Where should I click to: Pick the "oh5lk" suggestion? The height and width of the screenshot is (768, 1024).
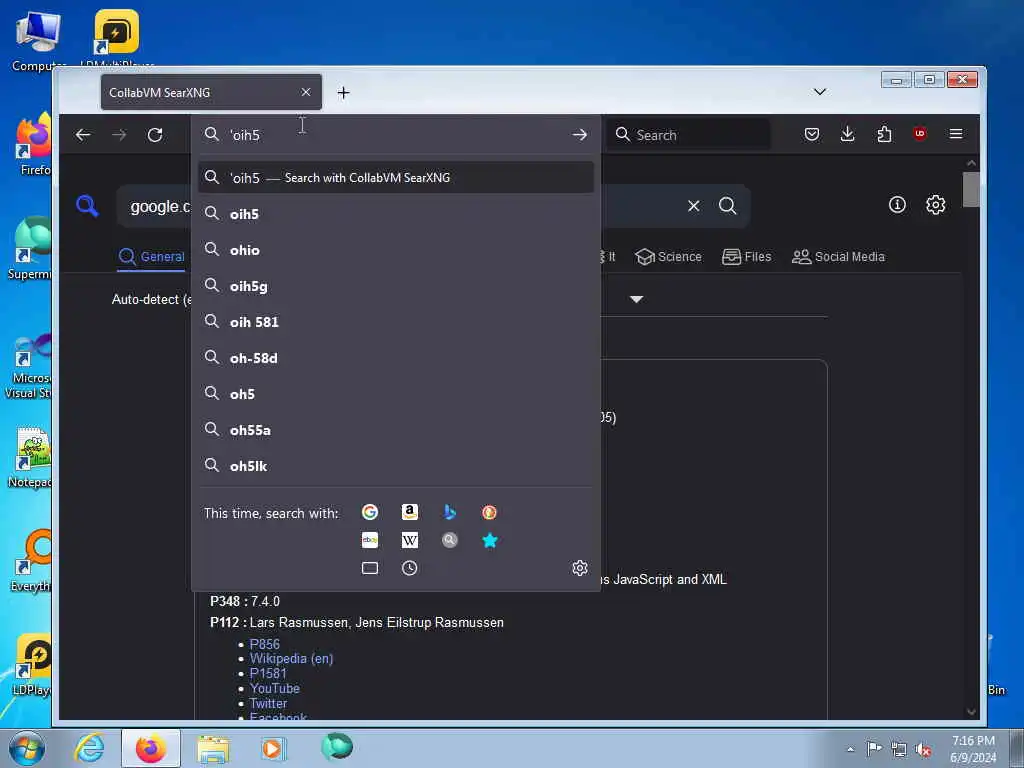pos(396,466)
